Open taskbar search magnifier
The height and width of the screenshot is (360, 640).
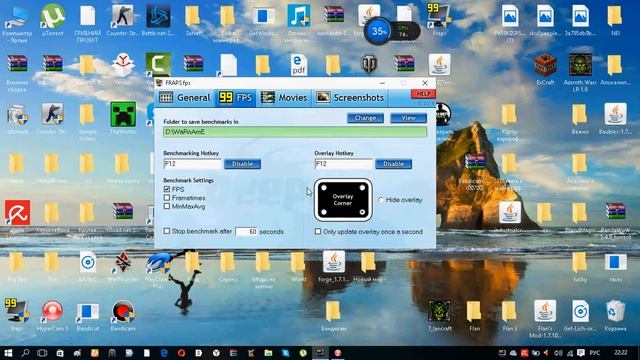(x=25, y=353)
